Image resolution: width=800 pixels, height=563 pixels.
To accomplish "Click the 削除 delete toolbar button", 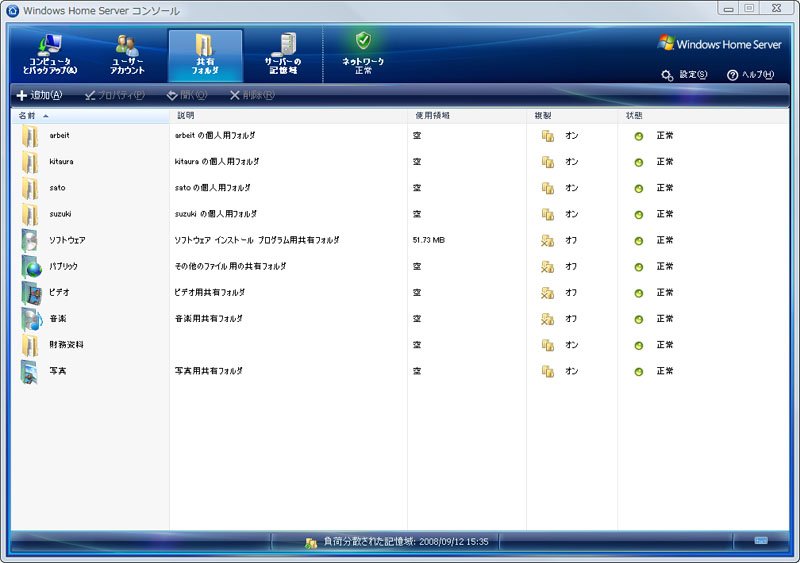I will [252, 95].
